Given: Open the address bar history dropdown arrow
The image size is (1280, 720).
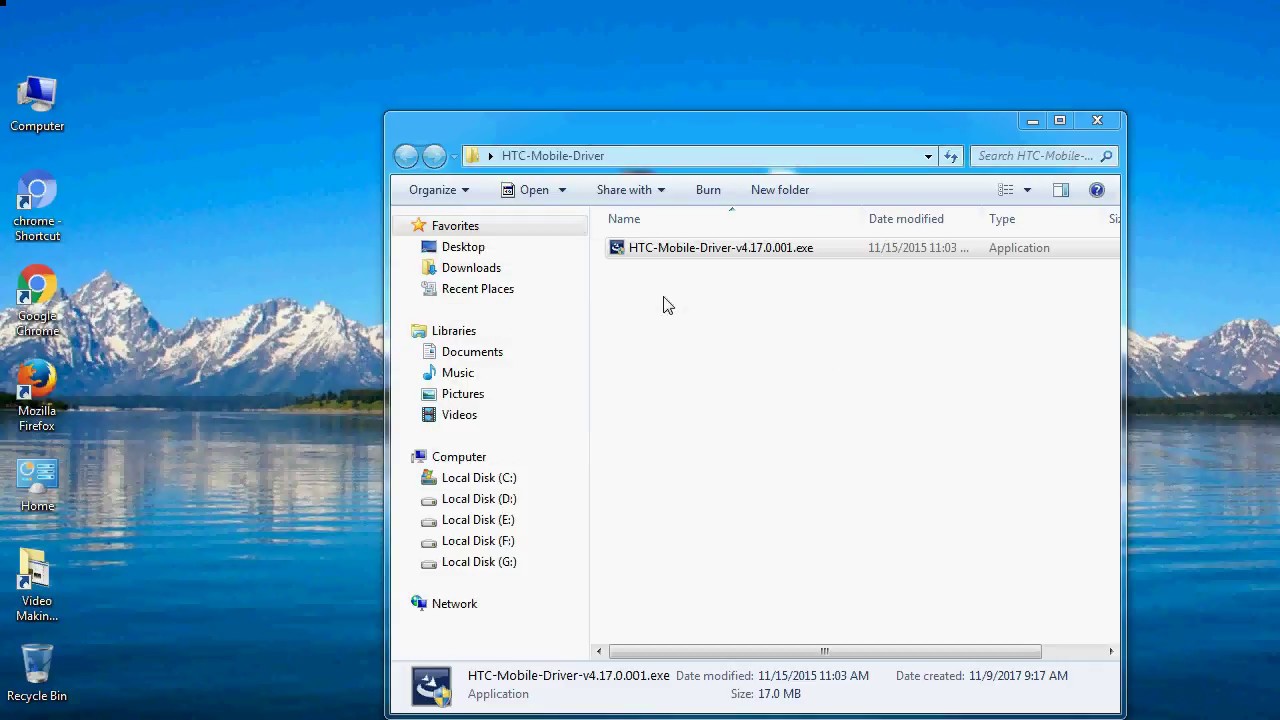Looking at the screenshot, I should (928, 156).
